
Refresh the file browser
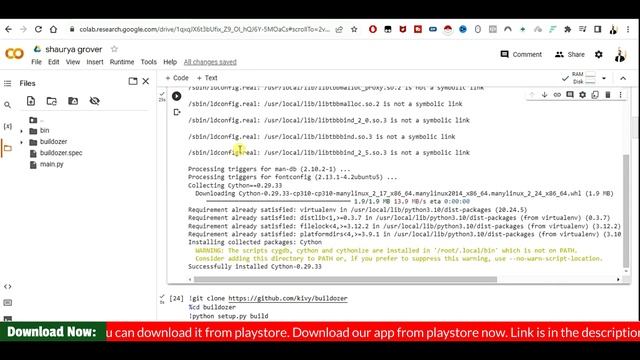pyautogui.click(x=51, y=101)
